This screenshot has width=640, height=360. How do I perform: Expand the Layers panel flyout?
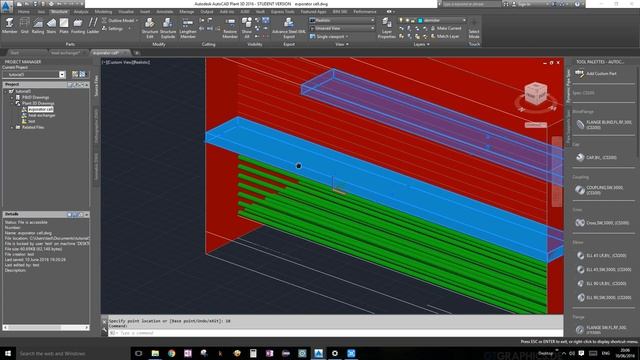[421, 44]
